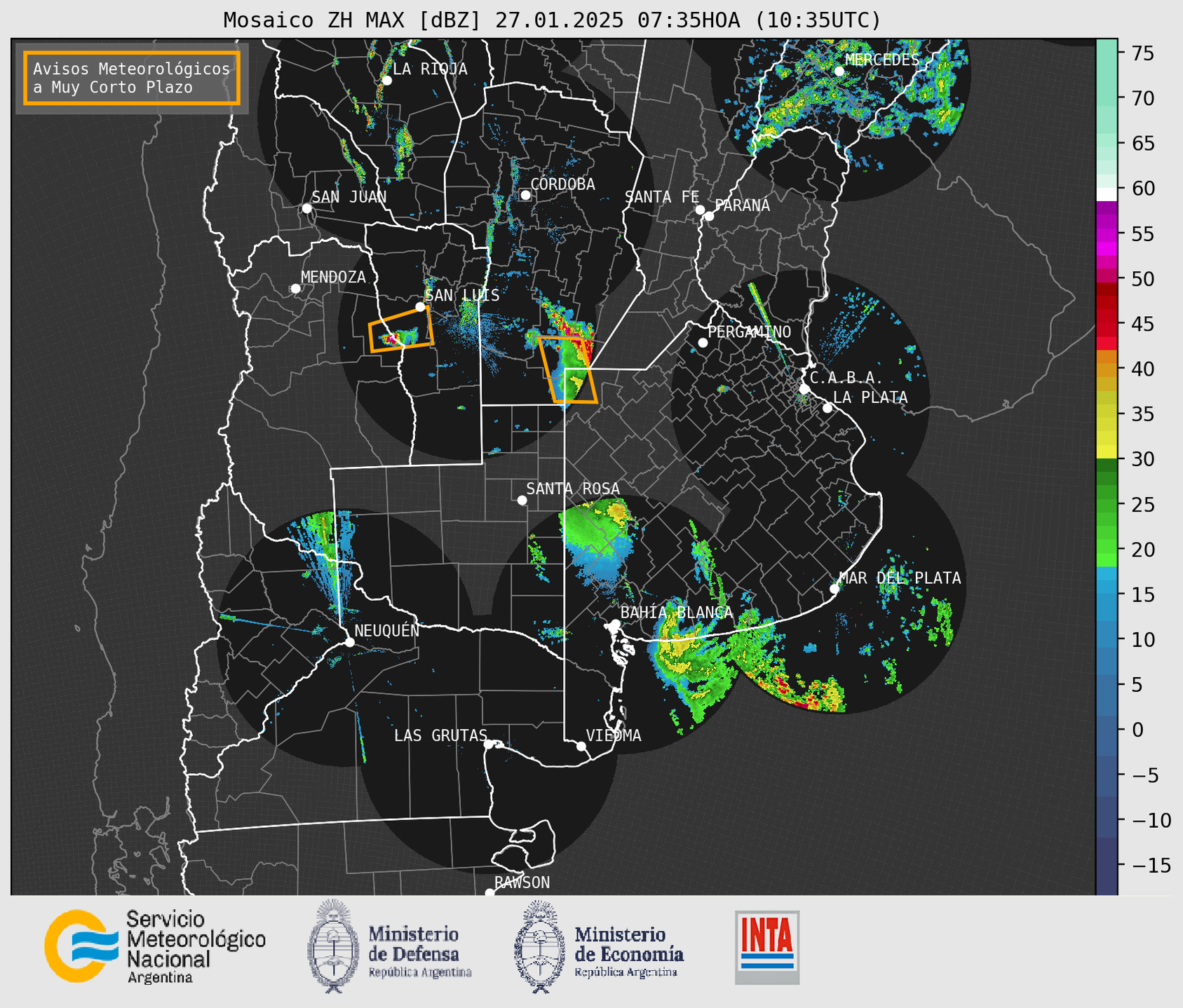The image size is (1183, 1008).
Task: Click the 60 dBZ white color band
Action: (1107, 194)
